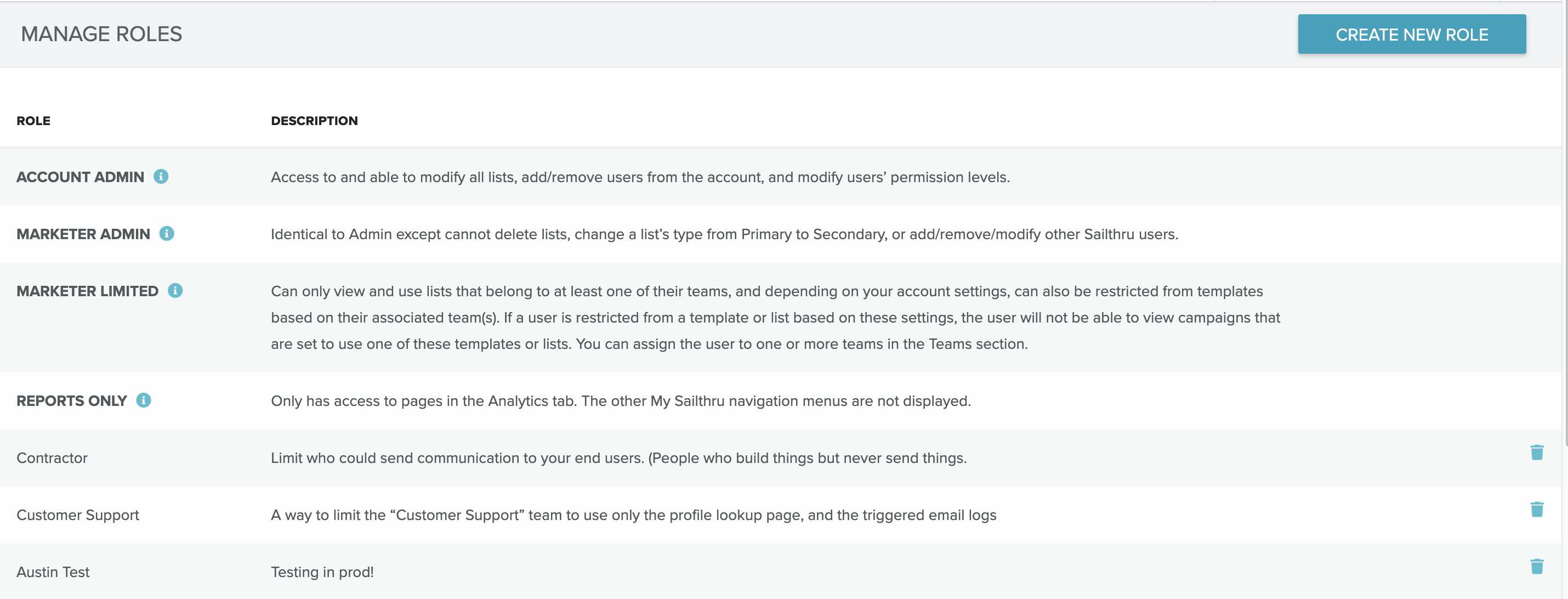Click the Description column header

tap(314, 121)
